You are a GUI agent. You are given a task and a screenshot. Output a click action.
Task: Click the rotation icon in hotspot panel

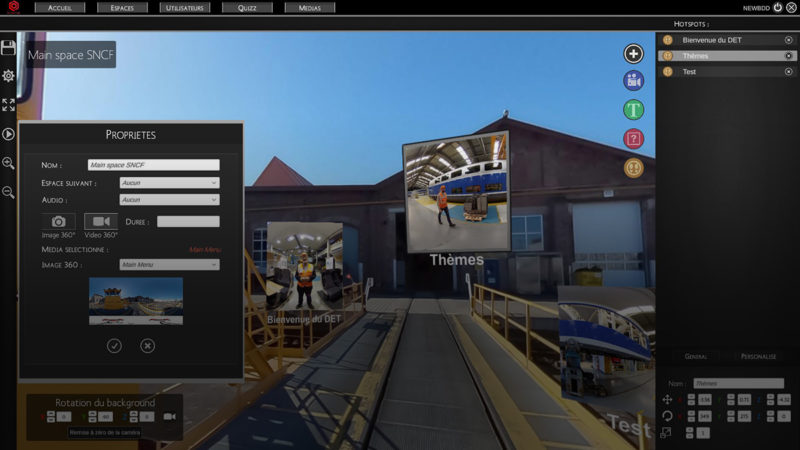pyautogui.click(x=667, y=416)
